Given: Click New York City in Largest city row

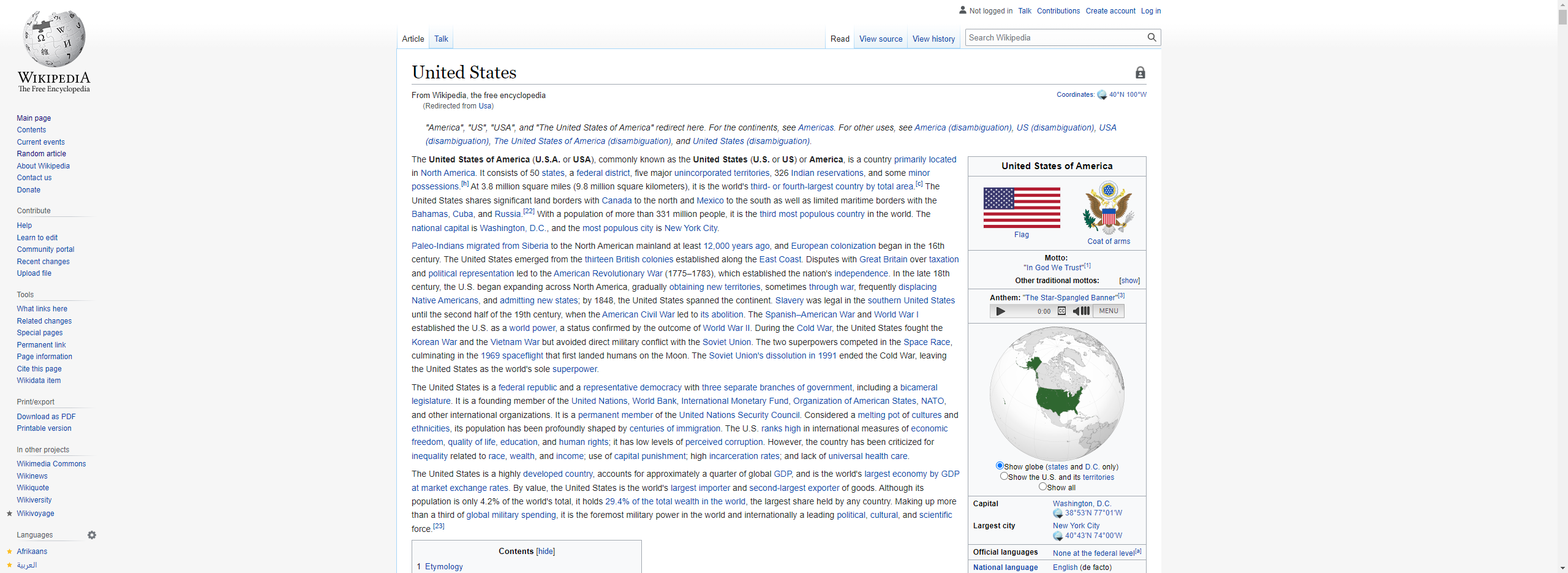Looking at the screenshot, I should click(x=1076, y=526).
